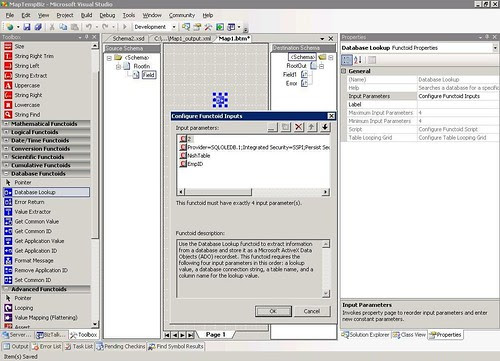Click Cancel in Configure Functoid Inputs
Image resolution: width=500 pixels, height=361 pixels.
coord(312,311)
